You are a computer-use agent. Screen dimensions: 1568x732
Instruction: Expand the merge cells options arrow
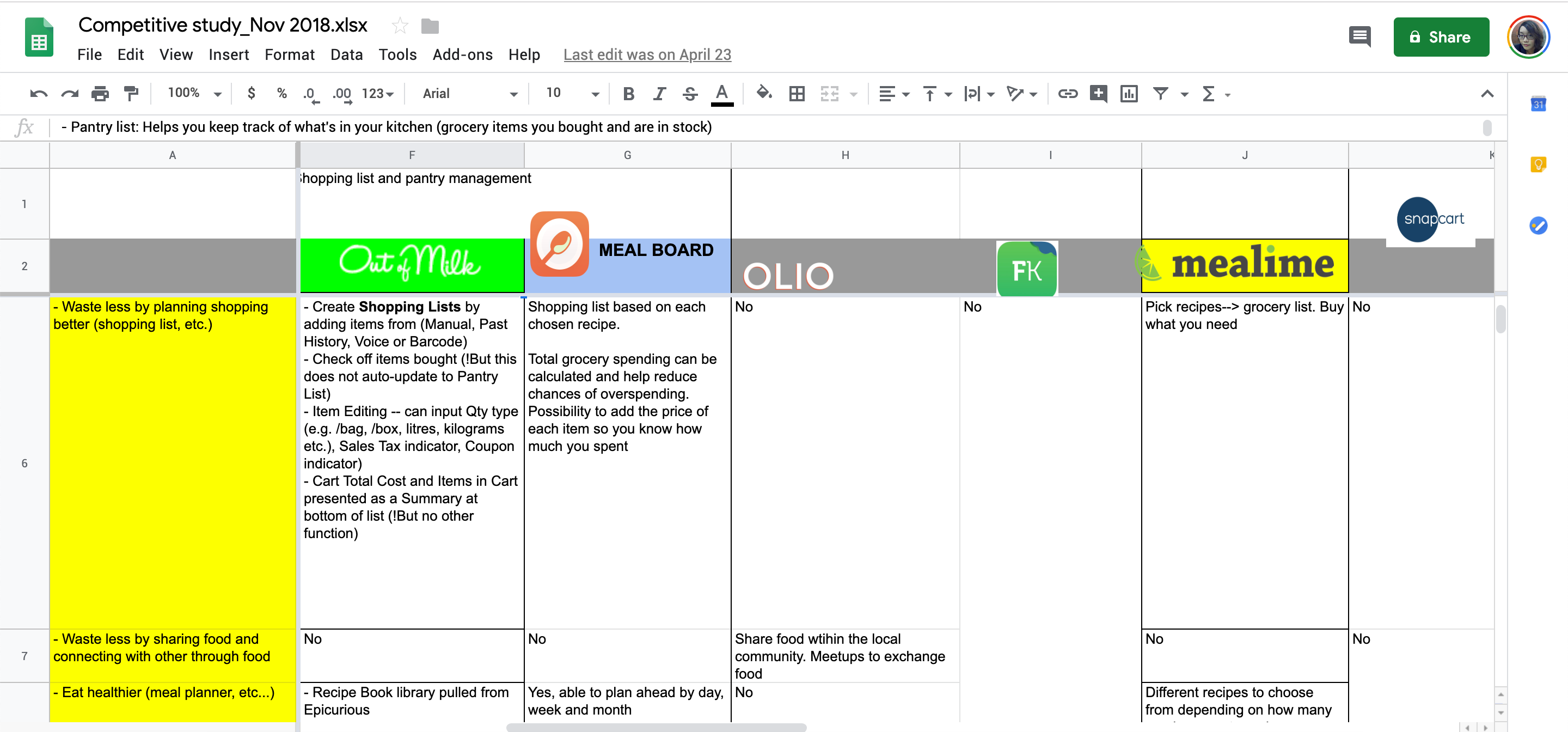(853, 94)
